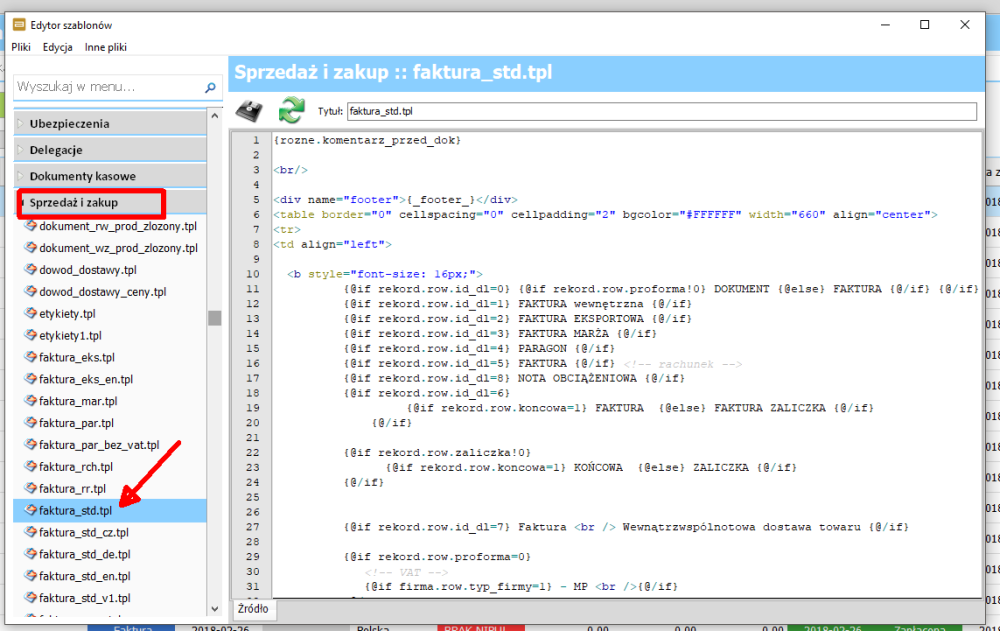Click the file icon beside faktura_std.tpl

click(x=30, y=510)
